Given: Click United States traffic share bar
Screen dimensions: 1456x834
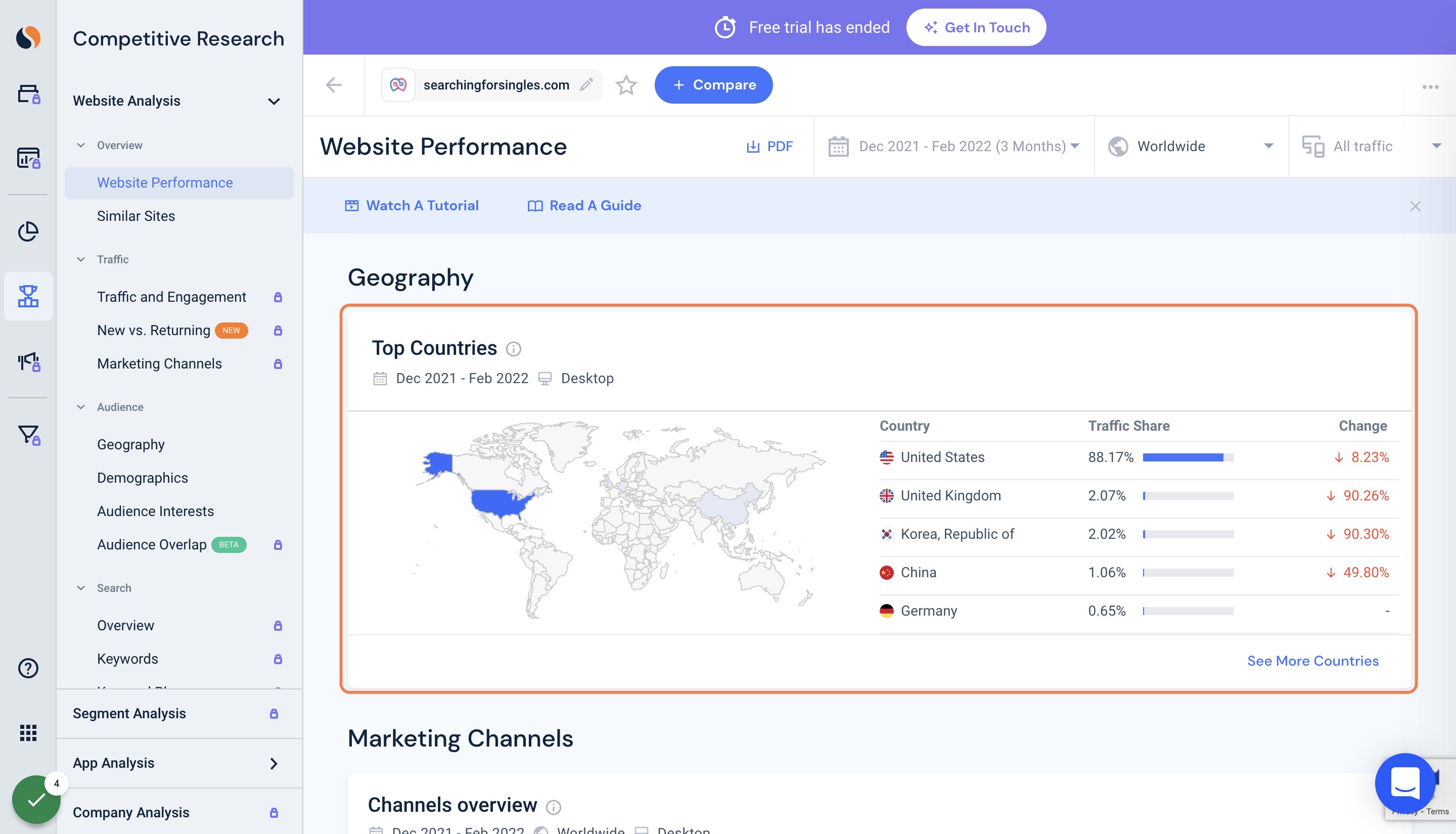Looking at the screenshot, I should tap(1188, 457).
